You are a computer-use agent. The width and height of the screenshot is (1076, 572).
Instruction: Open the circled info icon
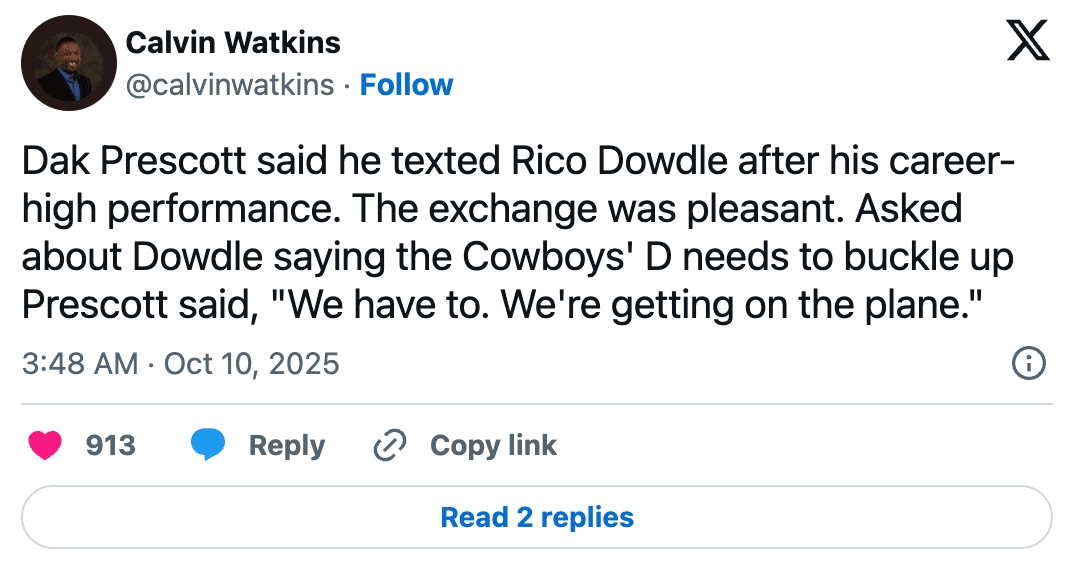point(1029,363)
